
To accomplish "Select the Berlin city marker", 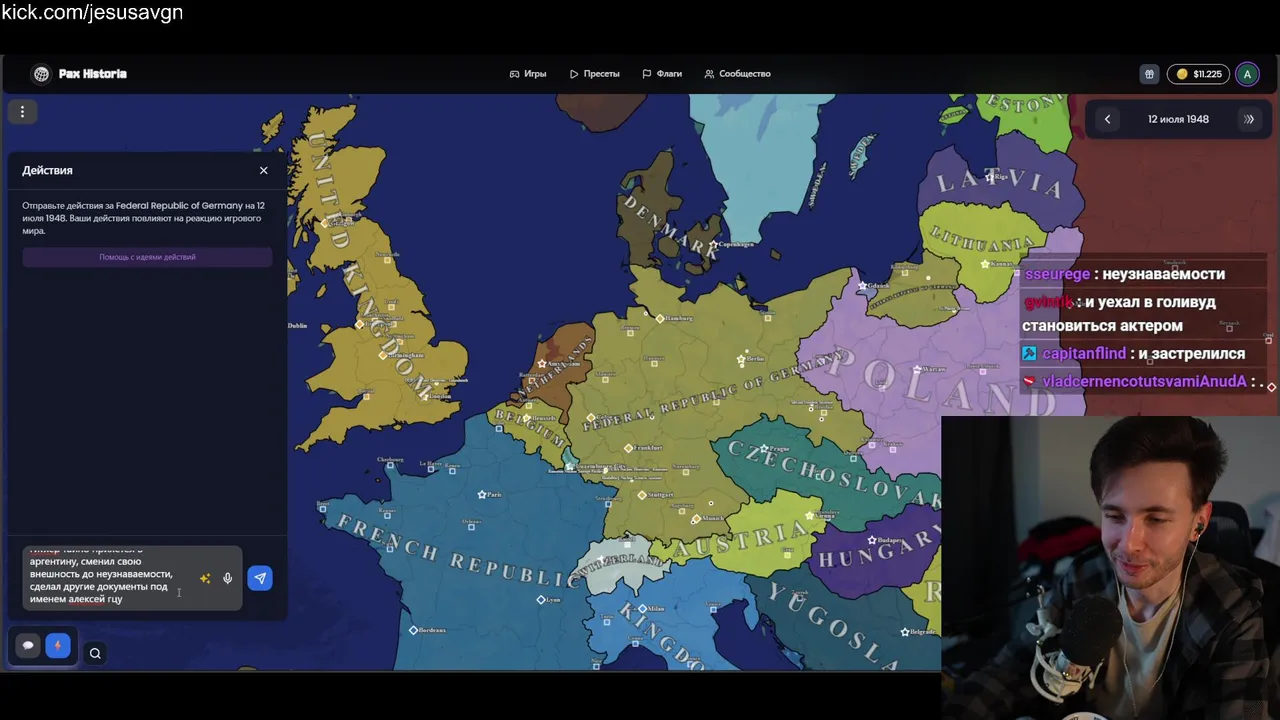I will 743,359.
